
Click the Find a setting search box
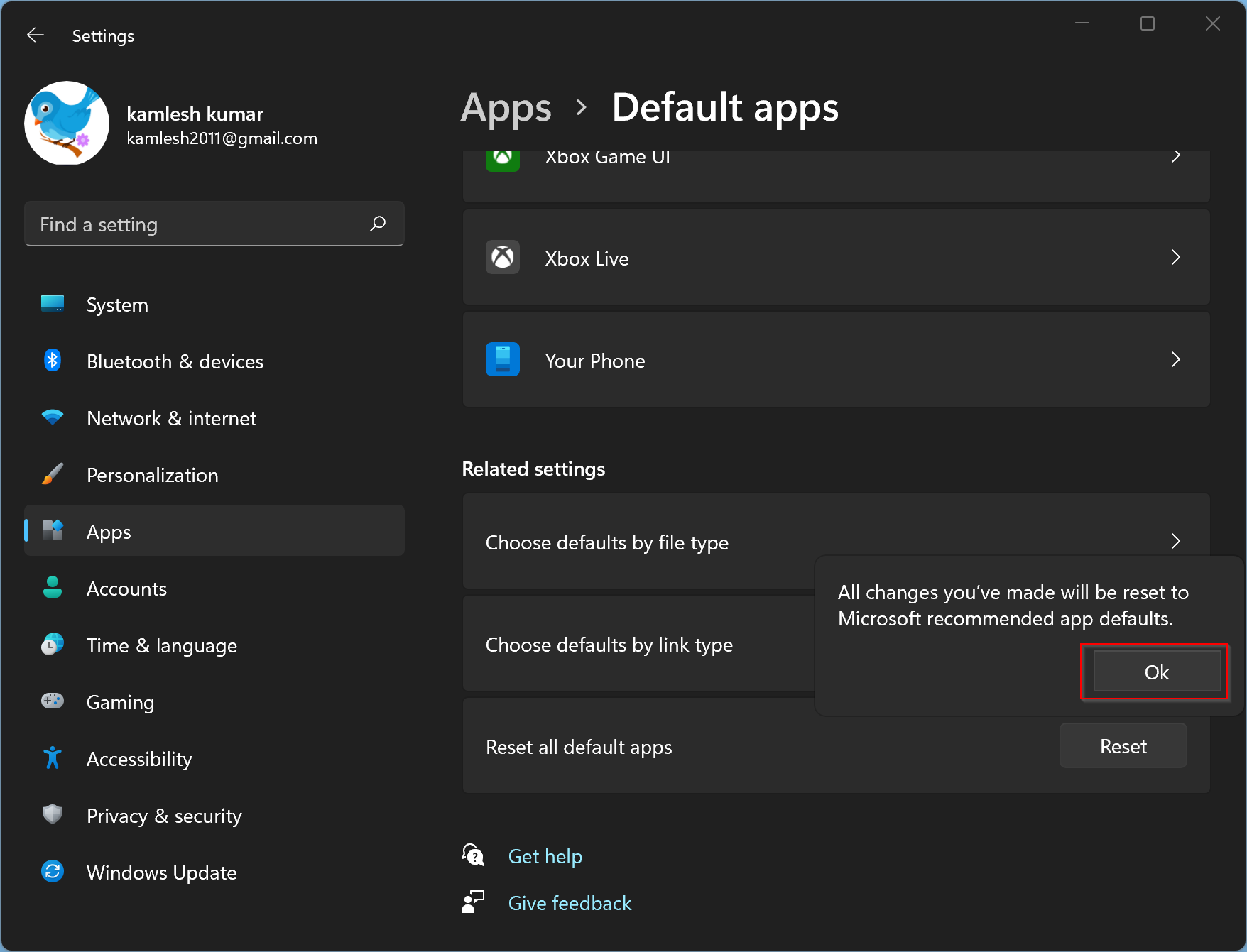click(x=214, y=224)
